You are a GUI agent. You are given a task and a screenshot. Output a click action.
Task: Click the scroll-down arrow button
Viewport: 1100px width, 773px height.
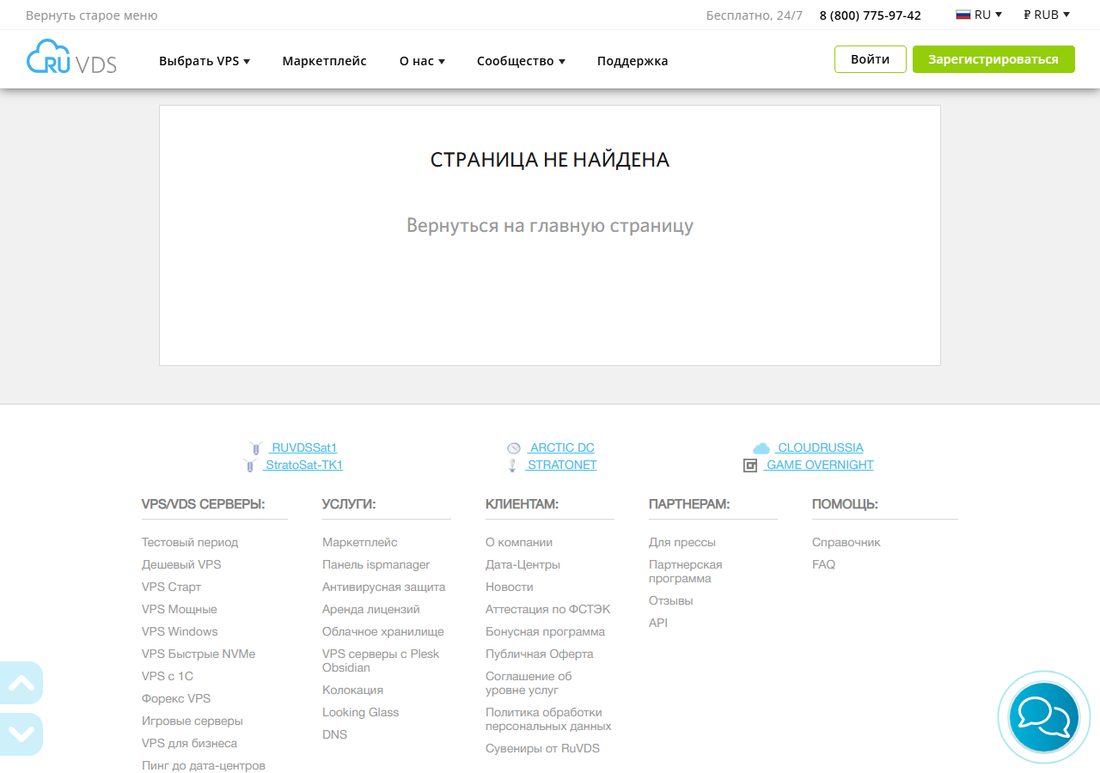coord(21,734)
